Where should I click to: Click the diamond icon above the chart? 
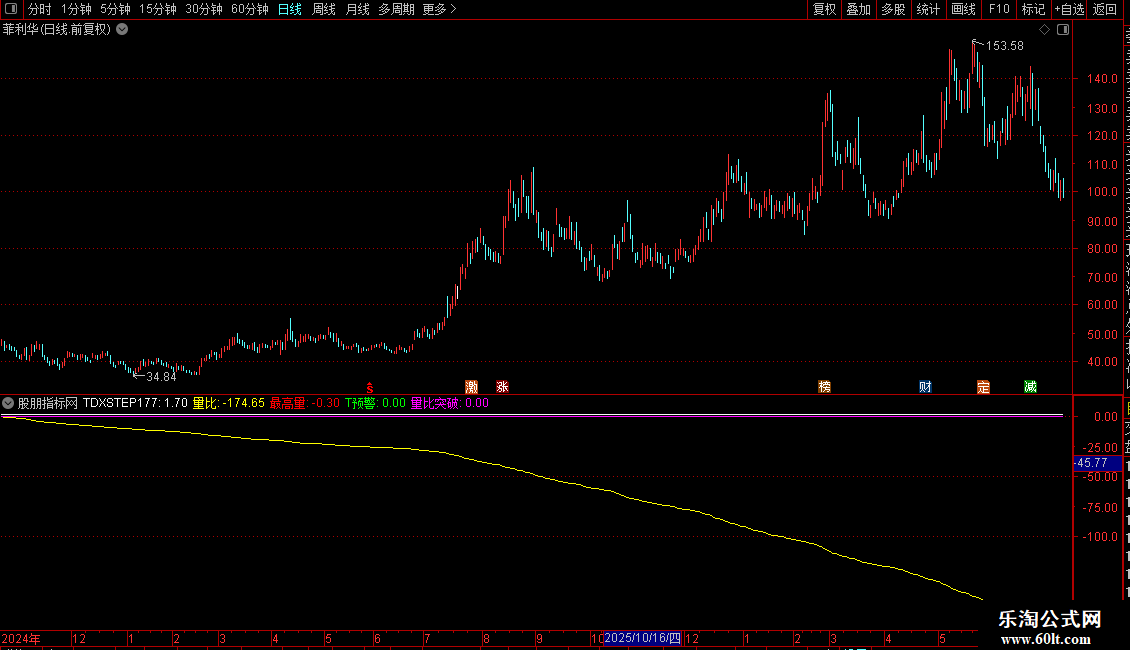(x=1044, y=30)
